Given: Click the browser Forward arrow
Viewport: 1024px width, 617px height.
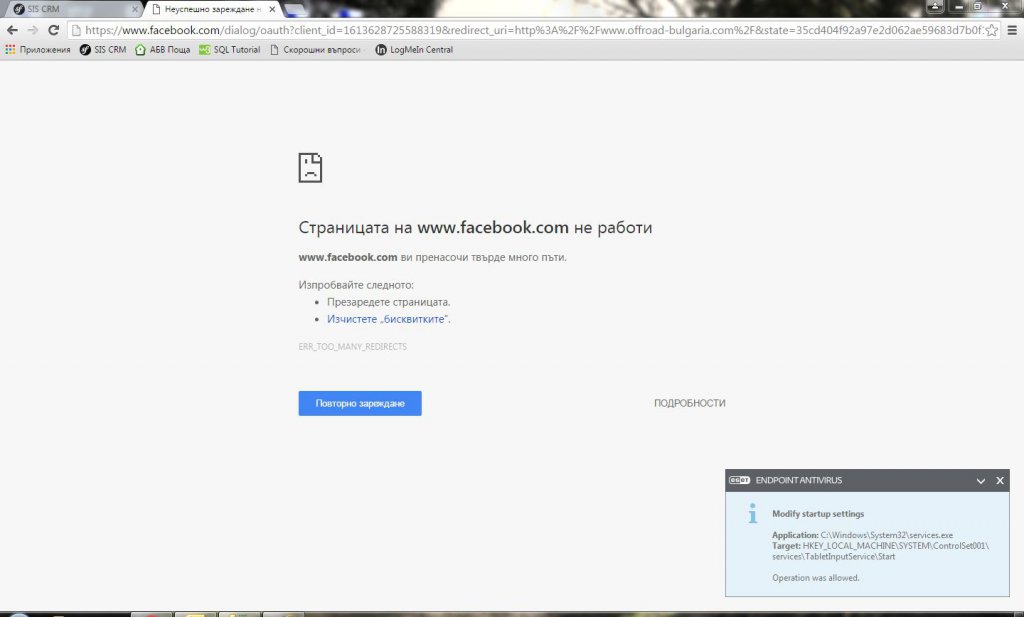Looking at the screenshot, I should coord(33,30).
